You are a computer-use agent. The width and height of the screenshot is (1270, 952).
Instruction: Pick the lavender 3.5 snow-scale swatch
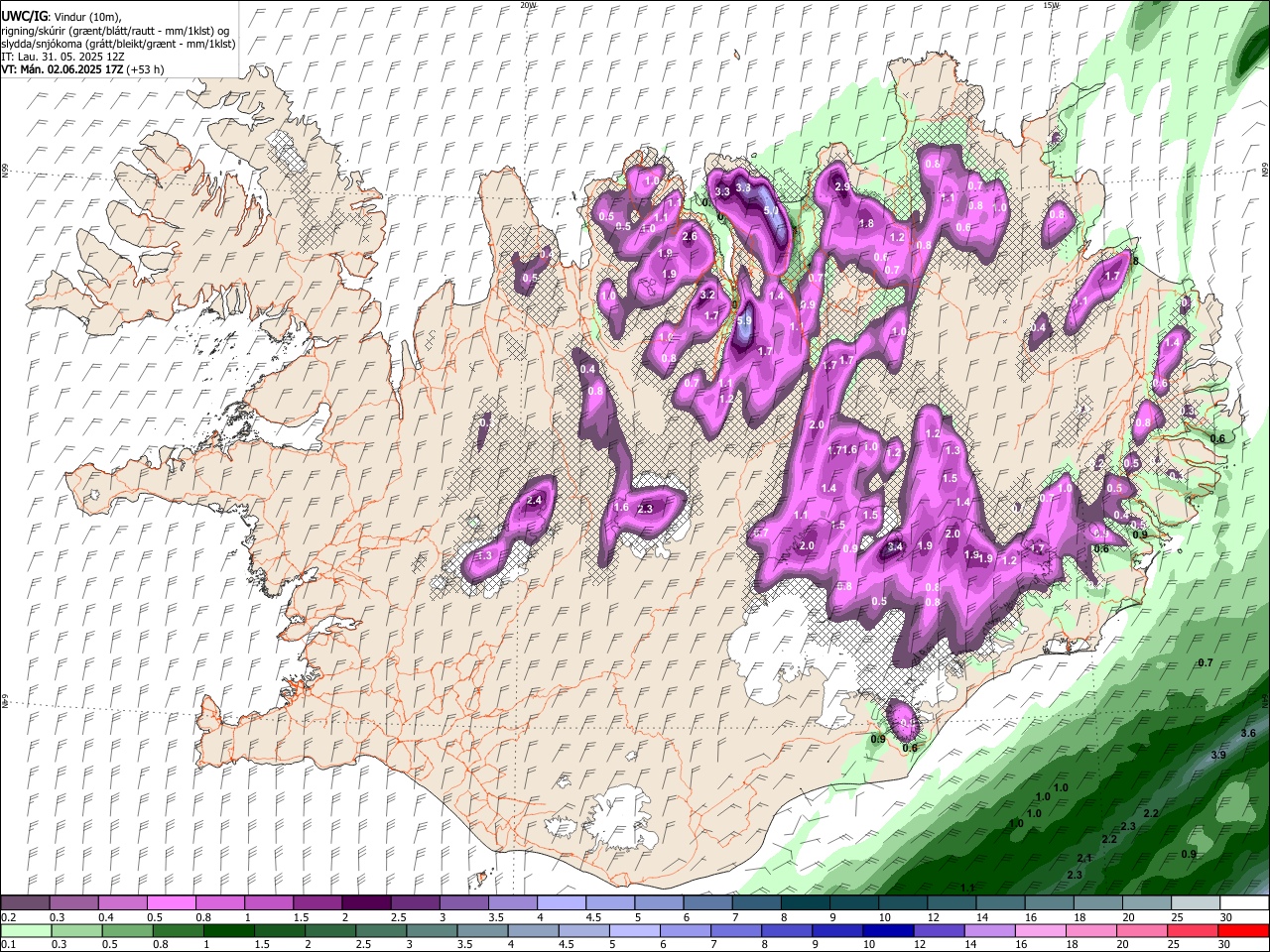point(513,903)
